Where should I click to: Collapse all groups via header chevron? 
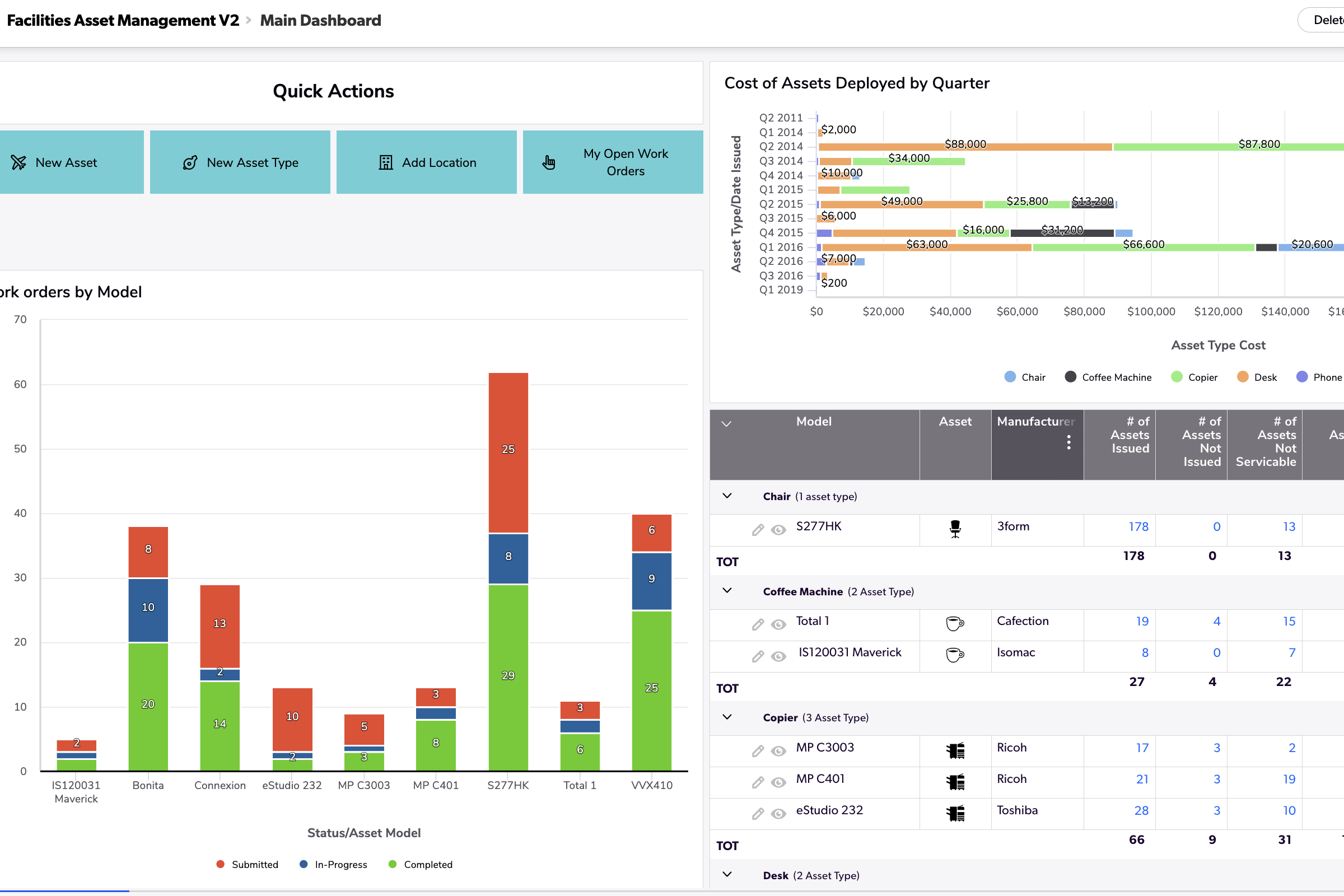(x=726, y=424)
